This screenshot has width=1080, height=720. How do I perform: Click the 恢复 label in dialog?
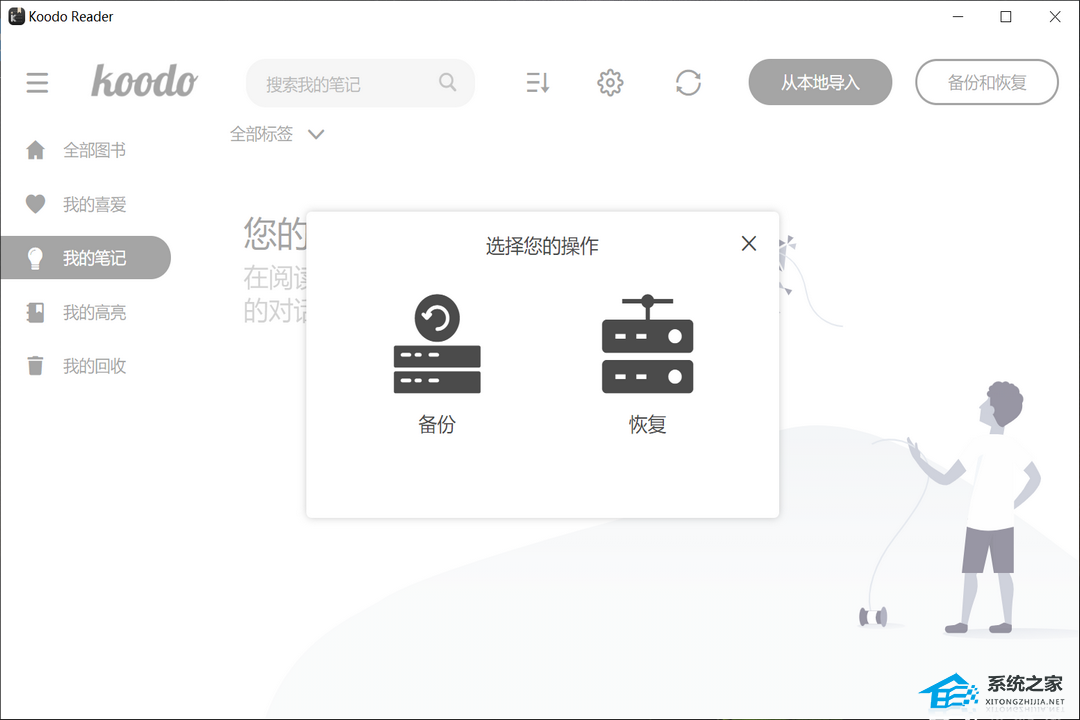coord(647,424)
